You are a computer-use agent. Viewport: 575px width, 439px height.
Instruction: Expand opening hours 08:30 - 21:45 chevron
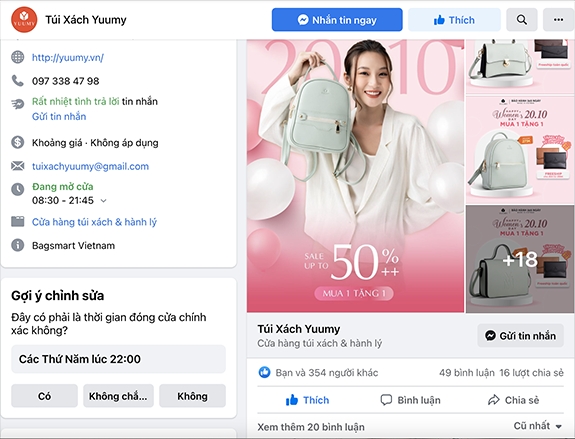[103, 201]
